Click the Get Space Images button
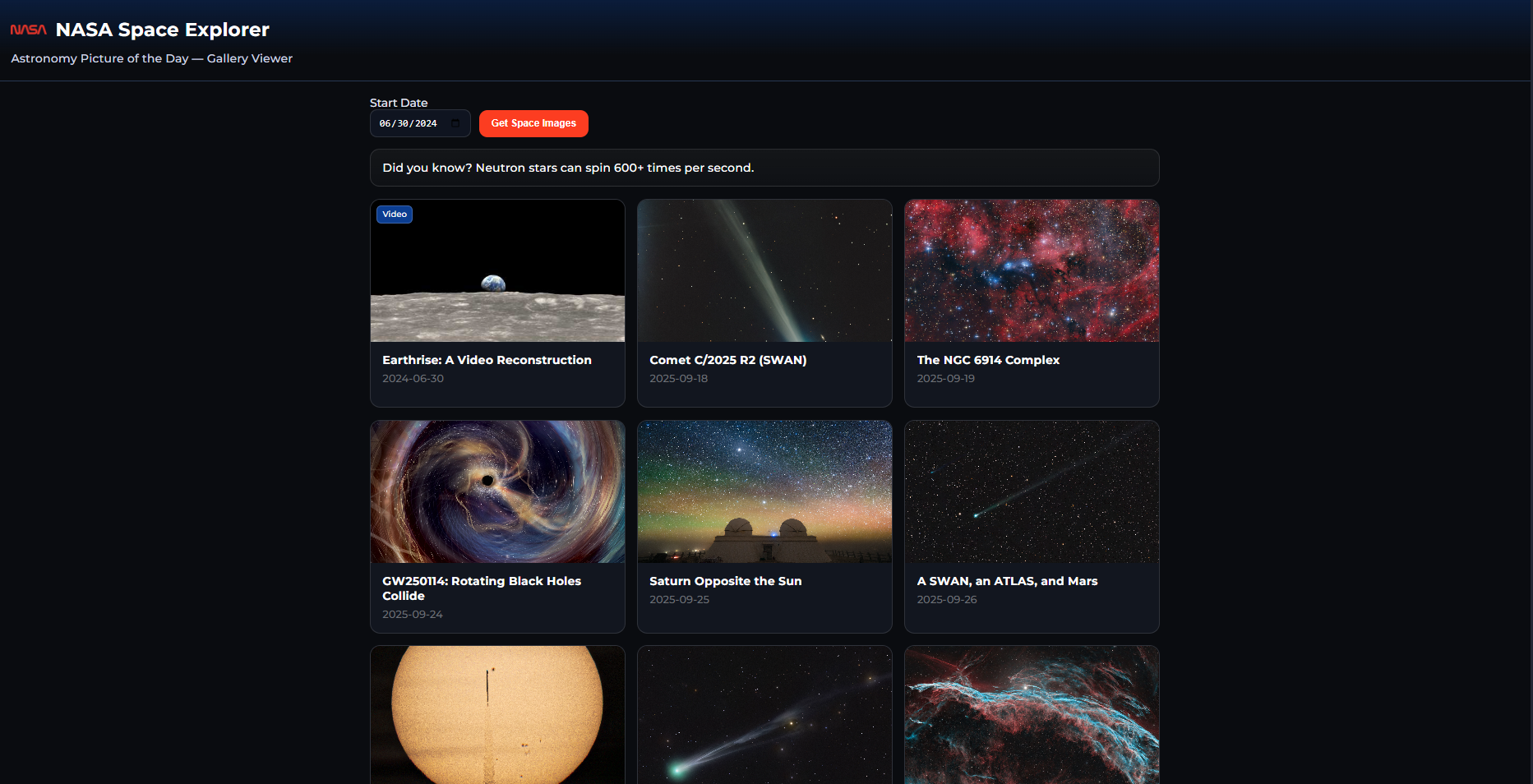This screenshot has width=1533, height=784. coord(533,123)
